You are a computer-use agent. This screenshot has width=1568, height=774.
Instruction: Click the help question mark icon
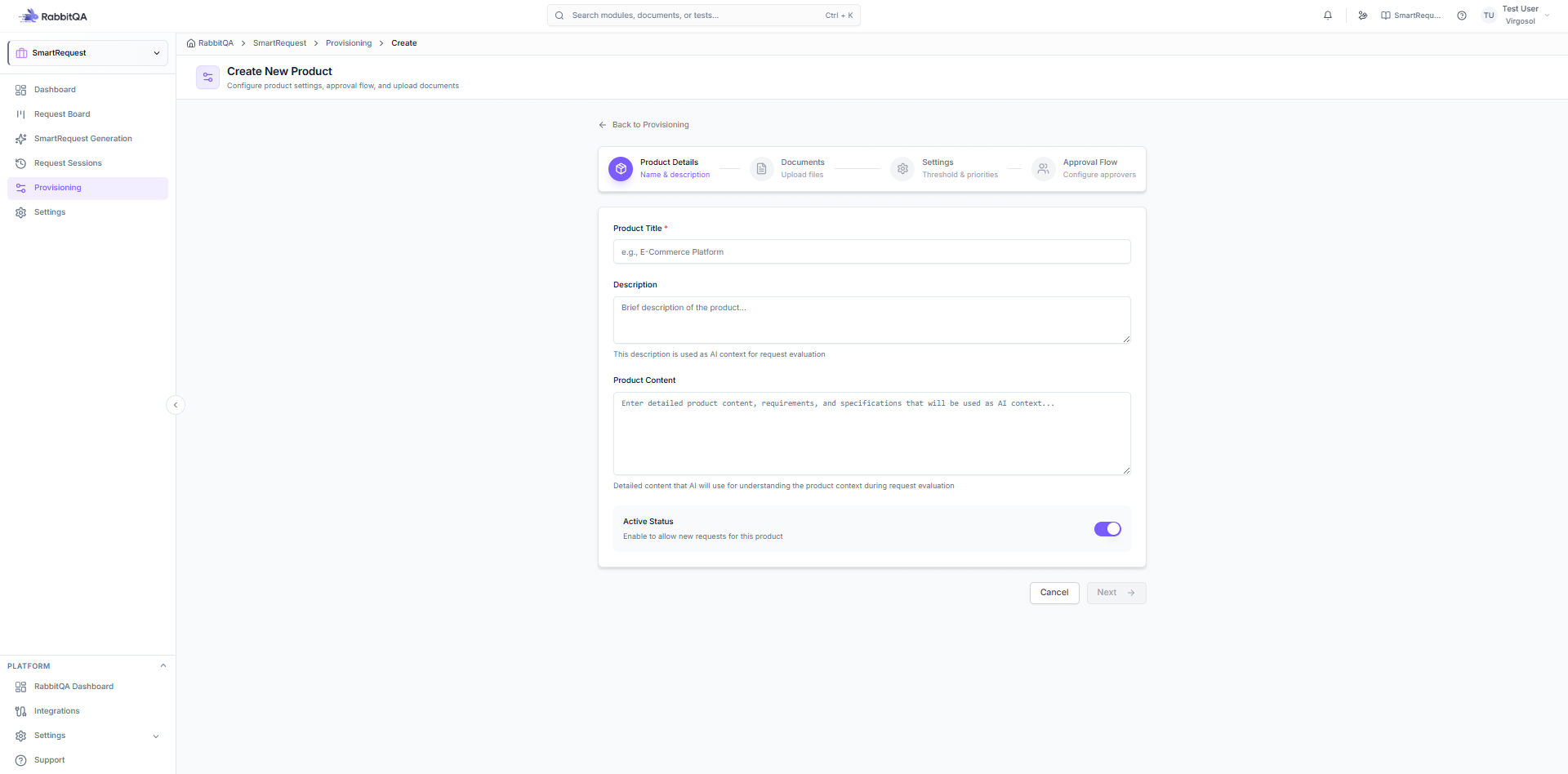pyautogui.click(x=1462, y=16)
